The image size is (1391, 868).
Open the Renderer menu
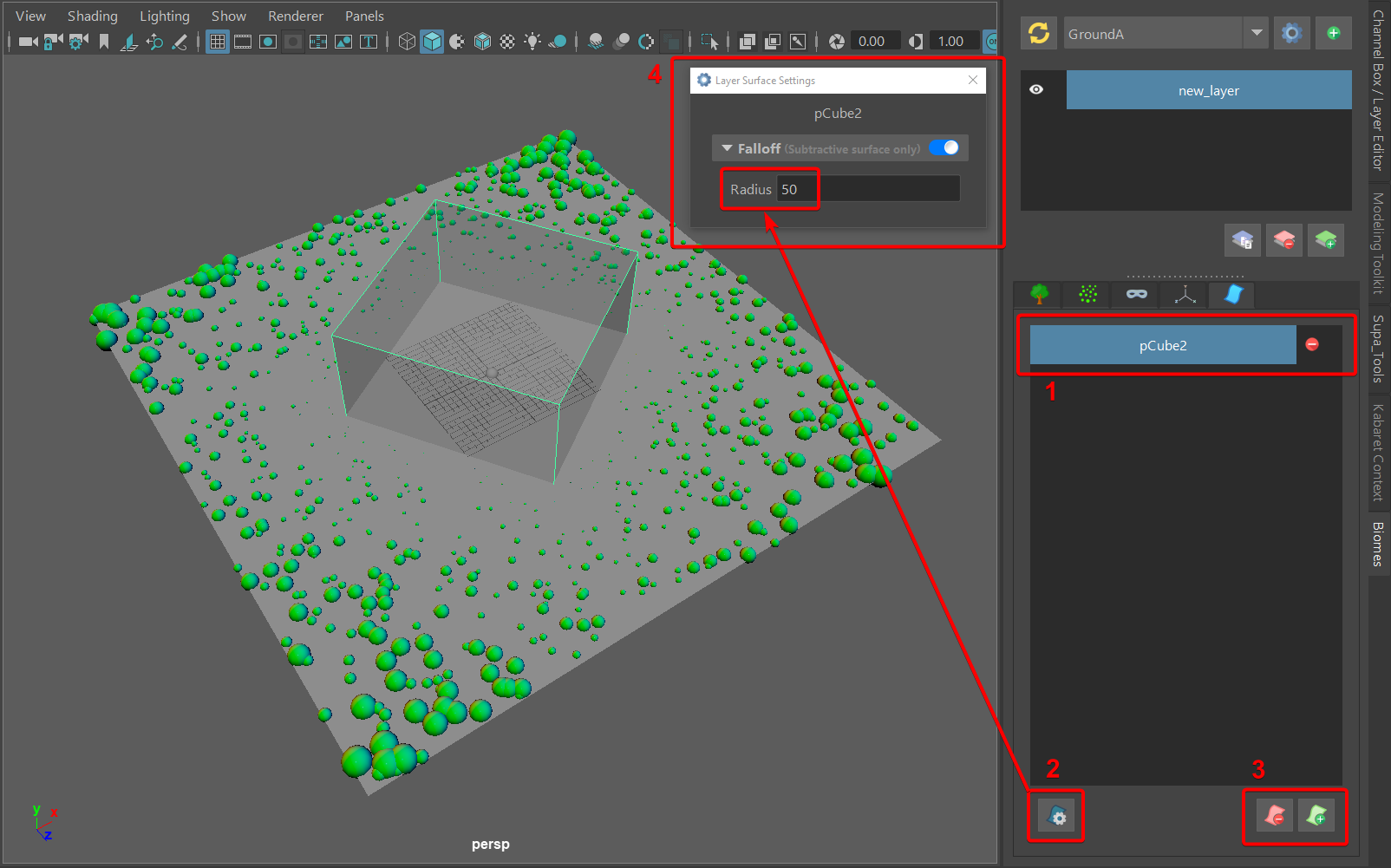click(296, 16)
